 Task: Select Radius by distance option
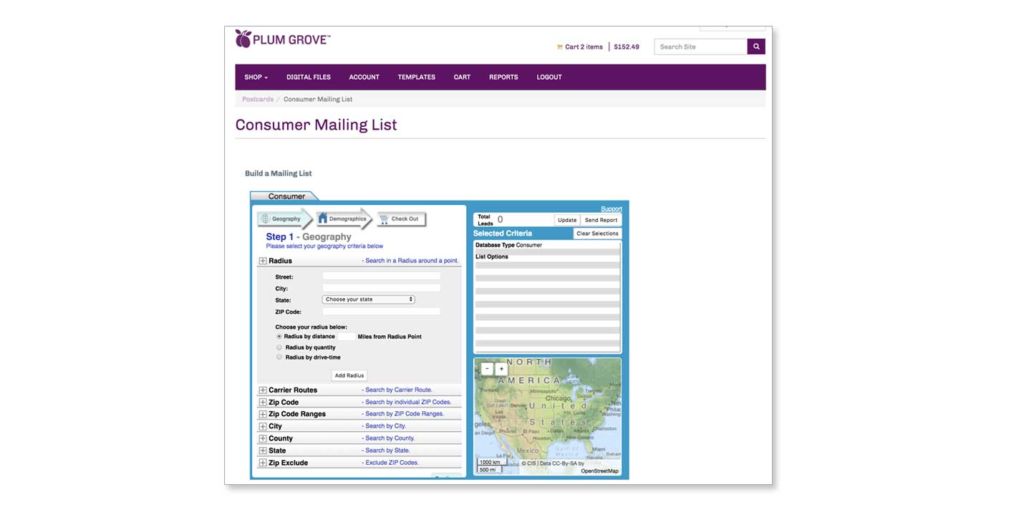coord(279,336)
